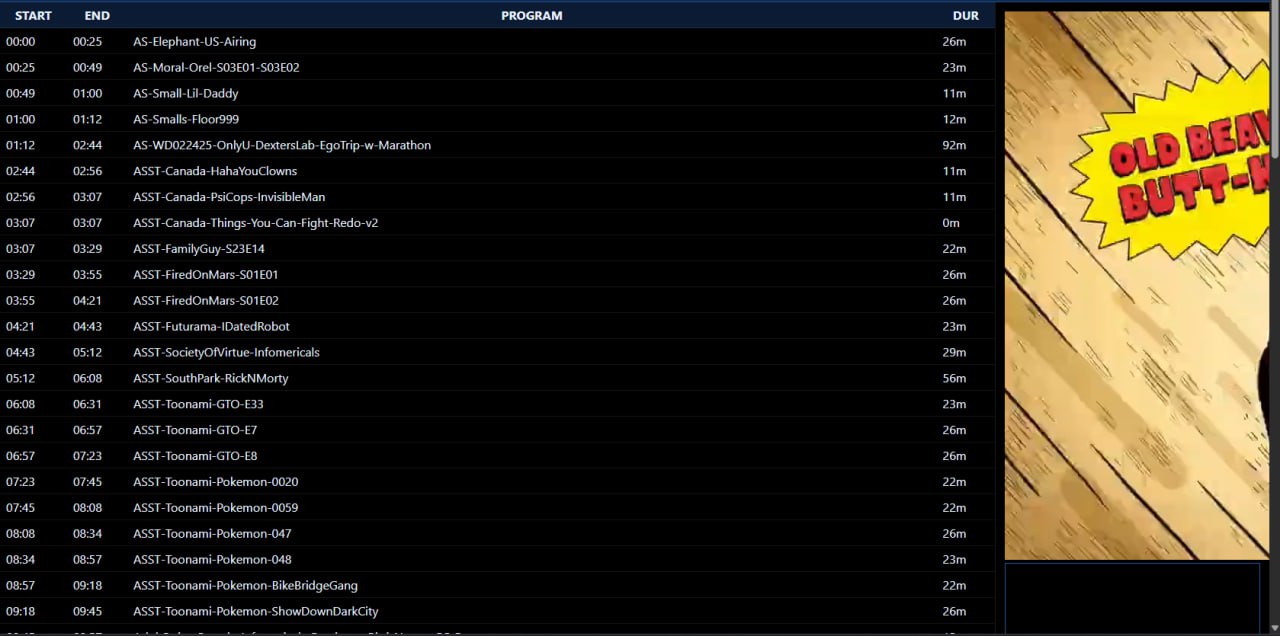Choose the ASST-Toonami-GTO-E33 row

pyautogui.click(x=198, y=405)
